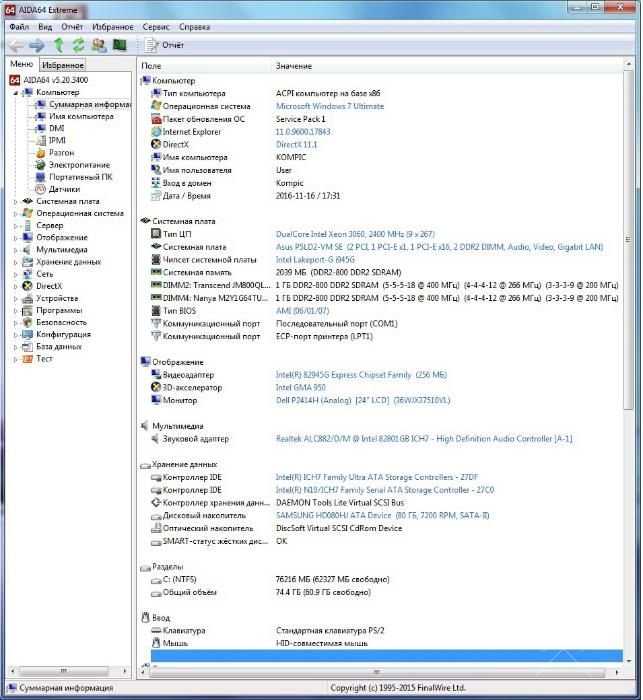Select the IPMI tree item
The image size is (643, 700).
(x=57, y=141)
